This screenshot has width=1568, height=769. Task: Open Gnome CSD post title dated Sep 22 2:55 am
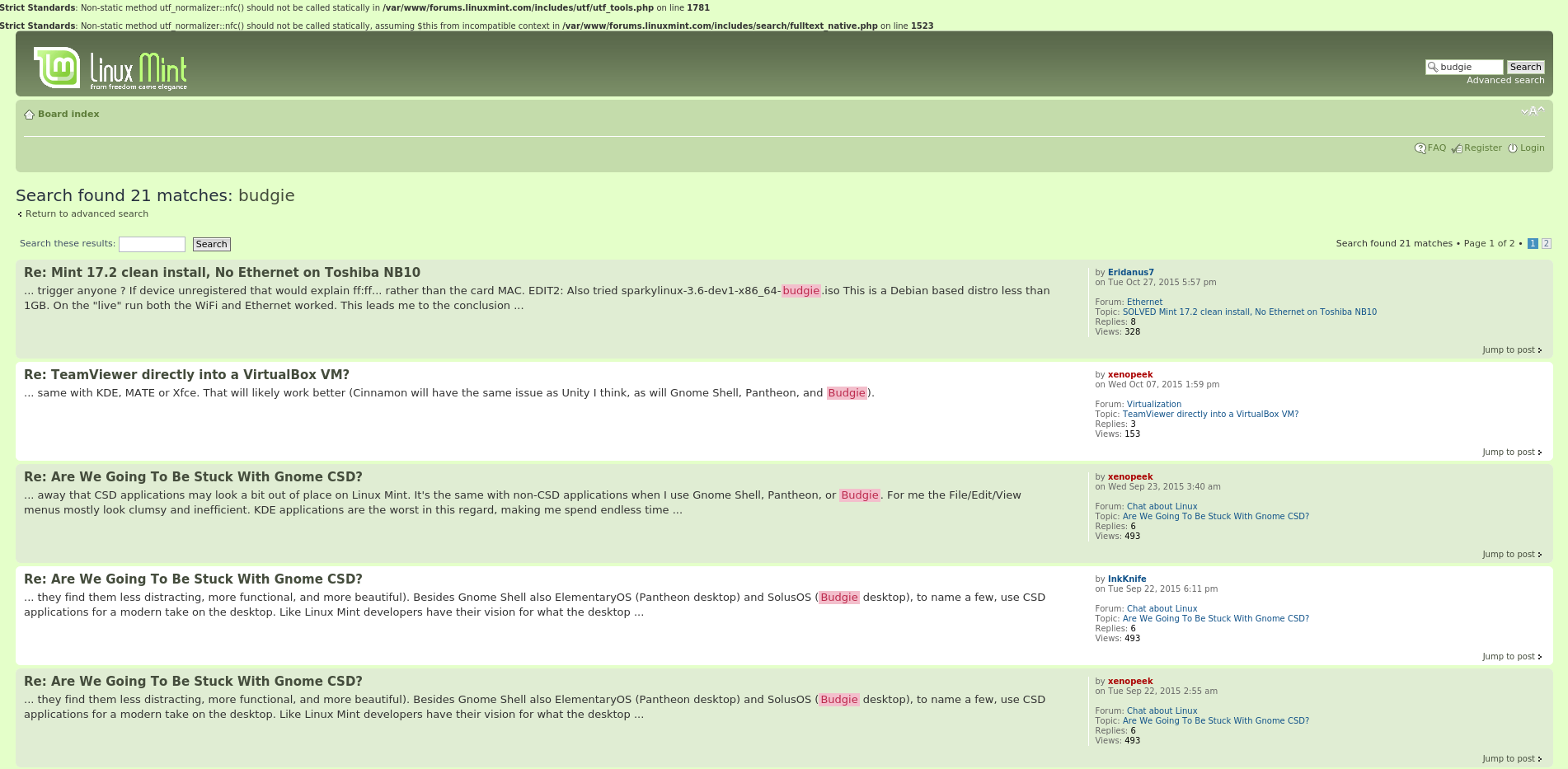tap(193, 682)
